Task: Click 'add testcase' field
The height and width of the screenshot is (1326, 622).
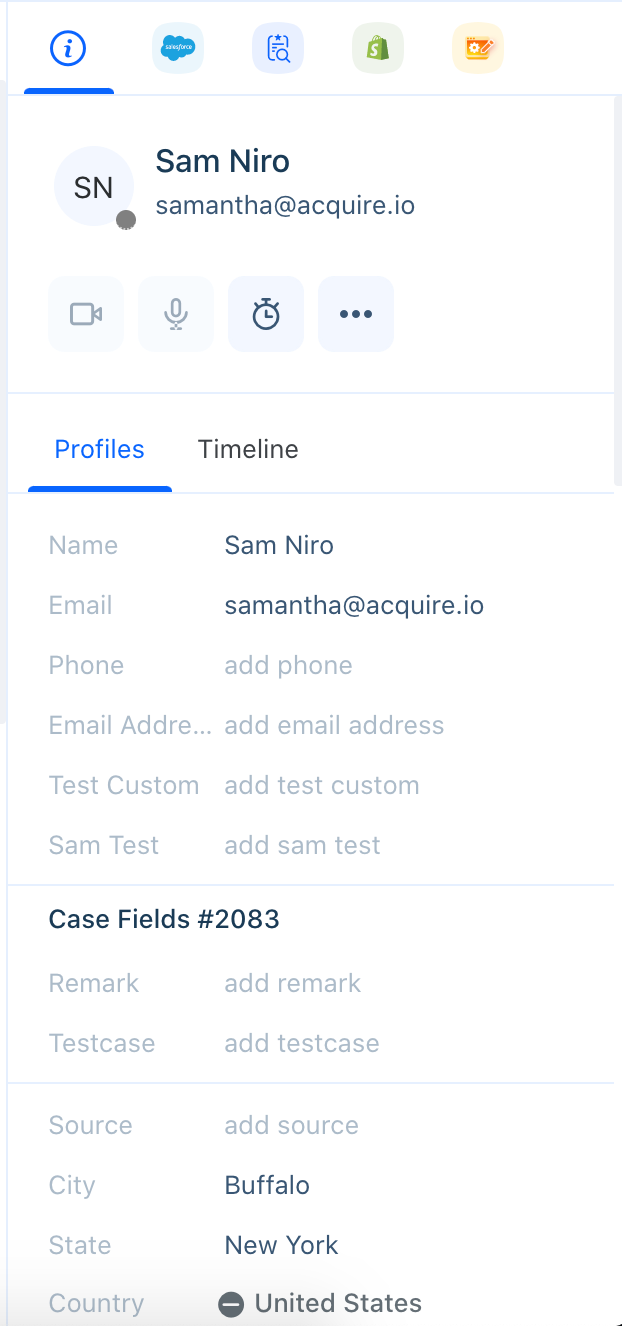Action: [302, 1043]
